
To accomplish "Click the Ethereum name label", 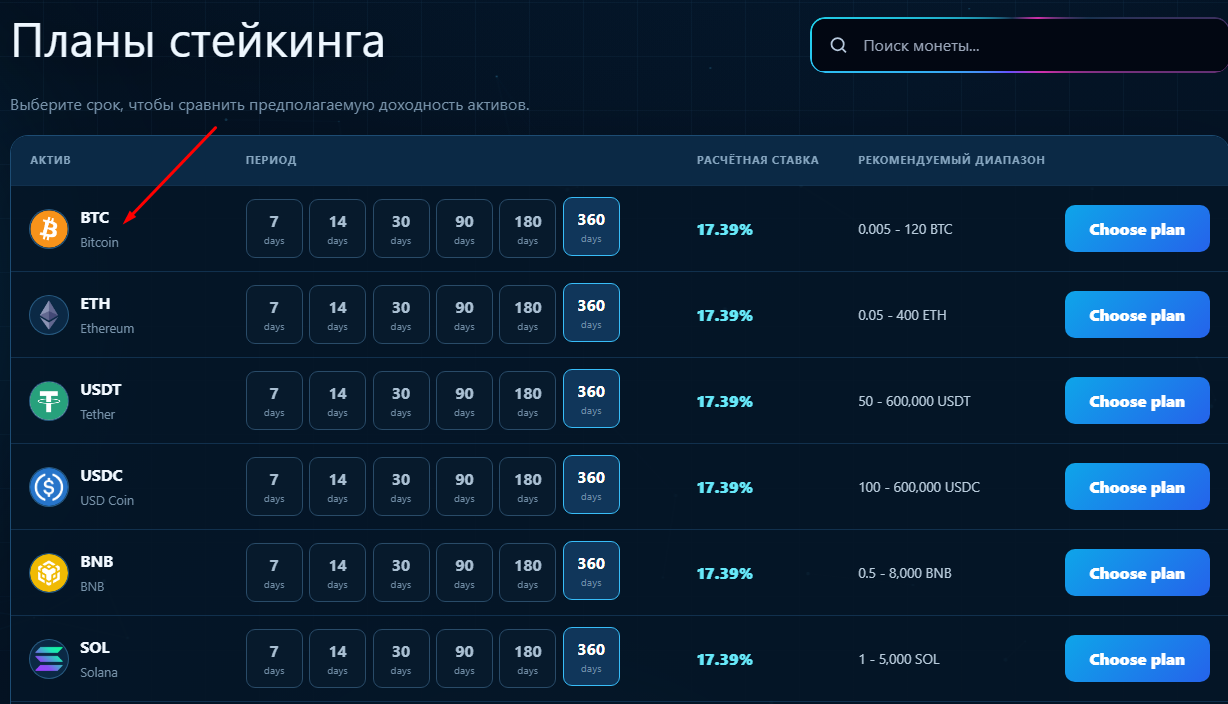I will point(107,328).
